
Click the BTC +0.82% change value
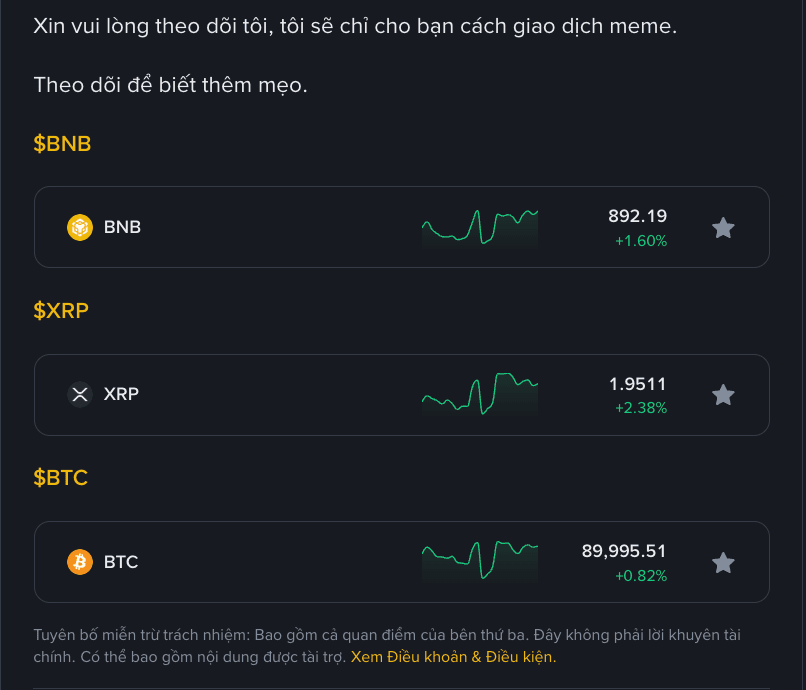pos(640,576)
